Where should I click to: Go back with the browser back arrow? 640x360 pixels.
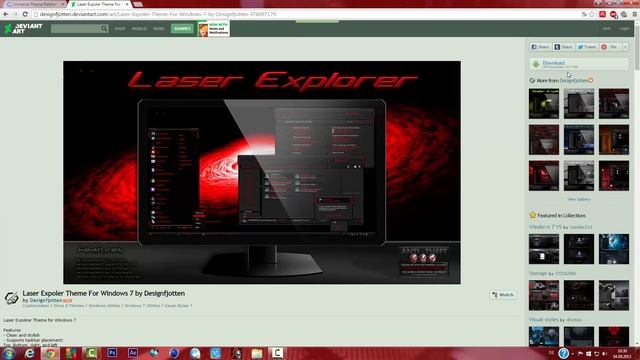(6, 14)
